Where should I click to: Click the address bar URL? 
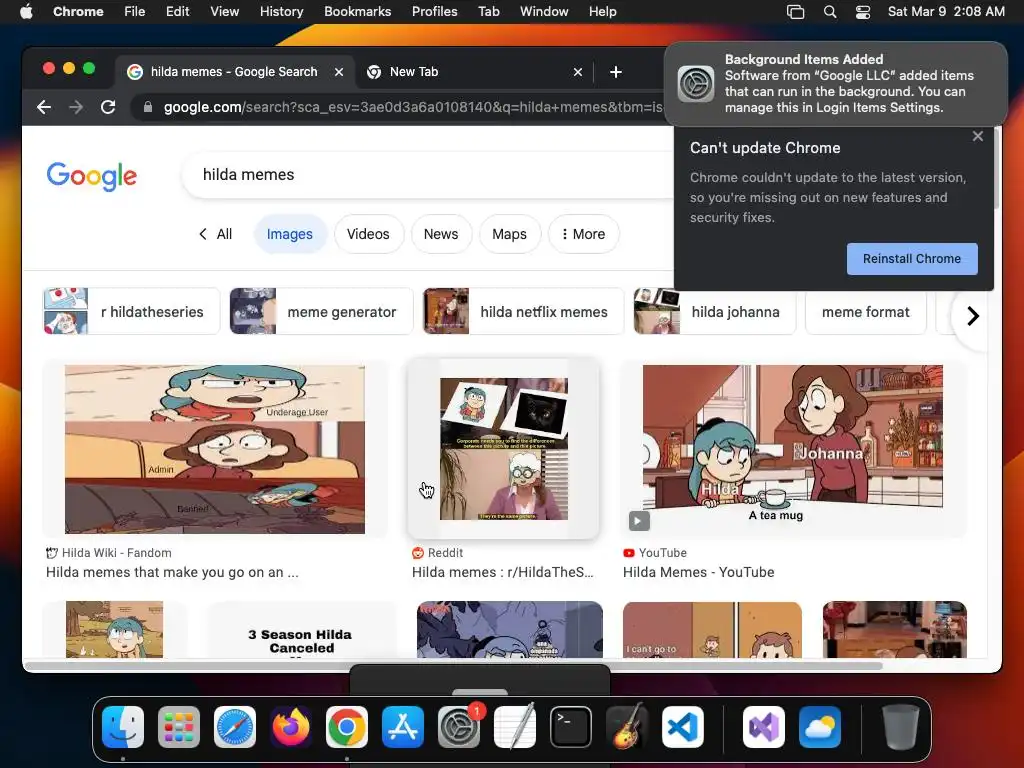coord(413,107)
